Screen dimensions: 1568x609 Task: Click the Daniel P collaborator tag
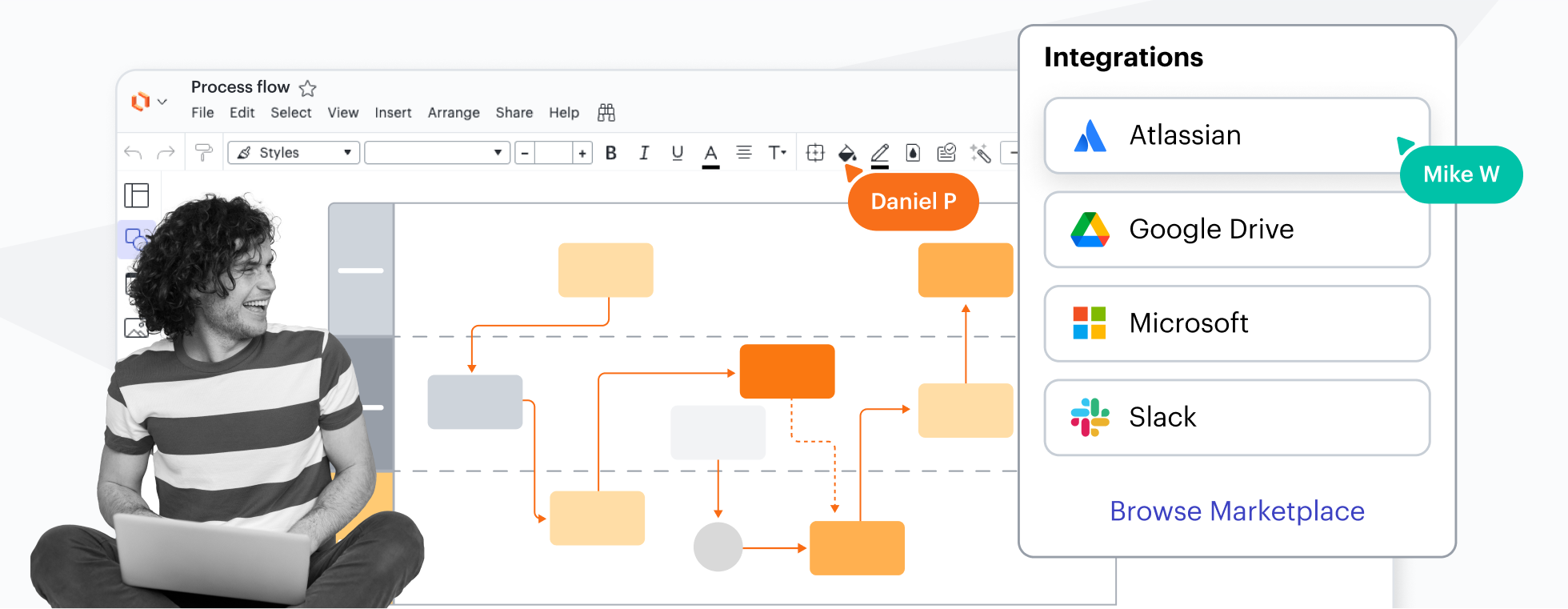pos(913,202)
